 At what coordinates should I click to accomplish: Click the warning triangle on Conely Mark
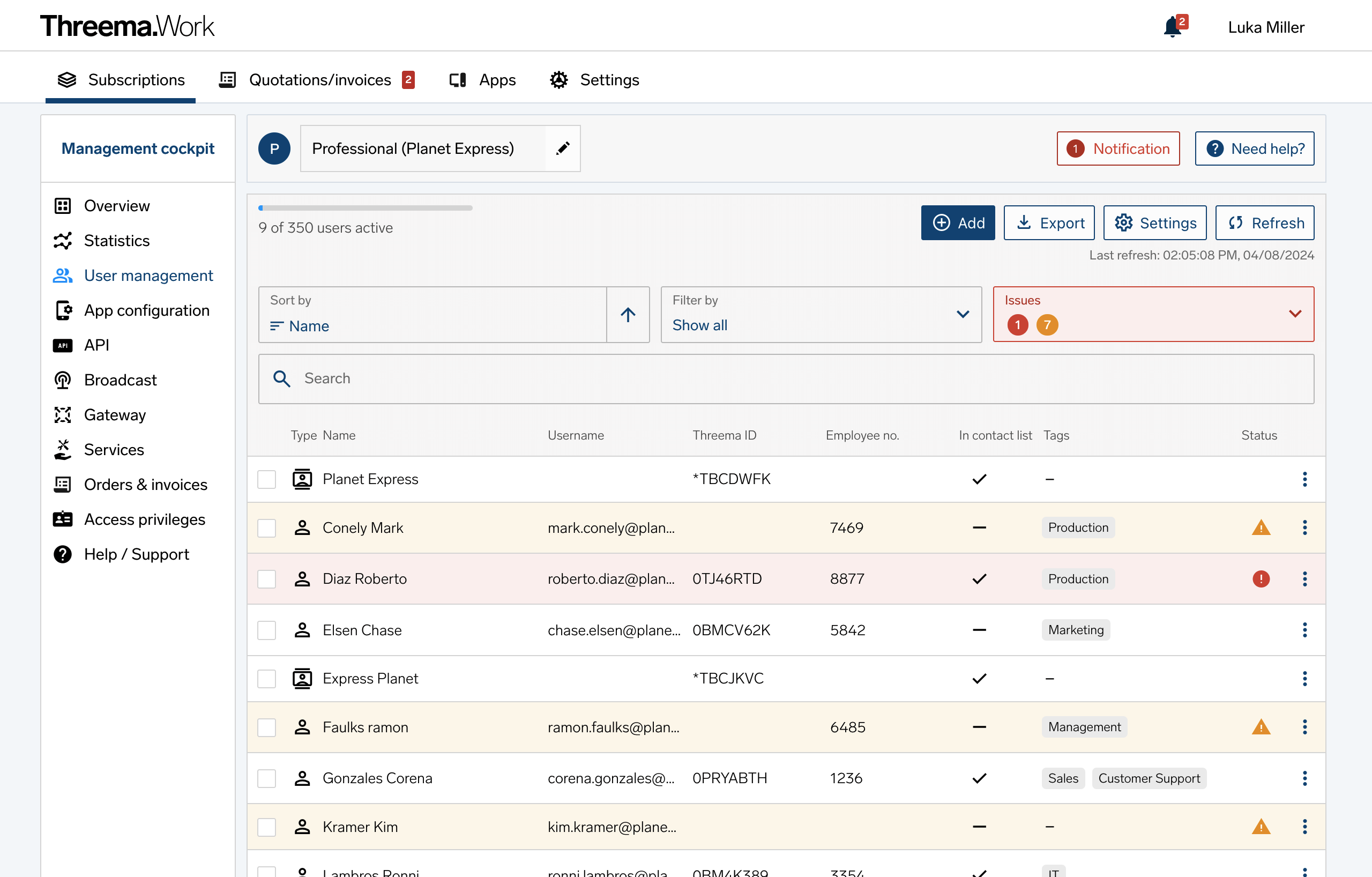tap(1261, 527)
